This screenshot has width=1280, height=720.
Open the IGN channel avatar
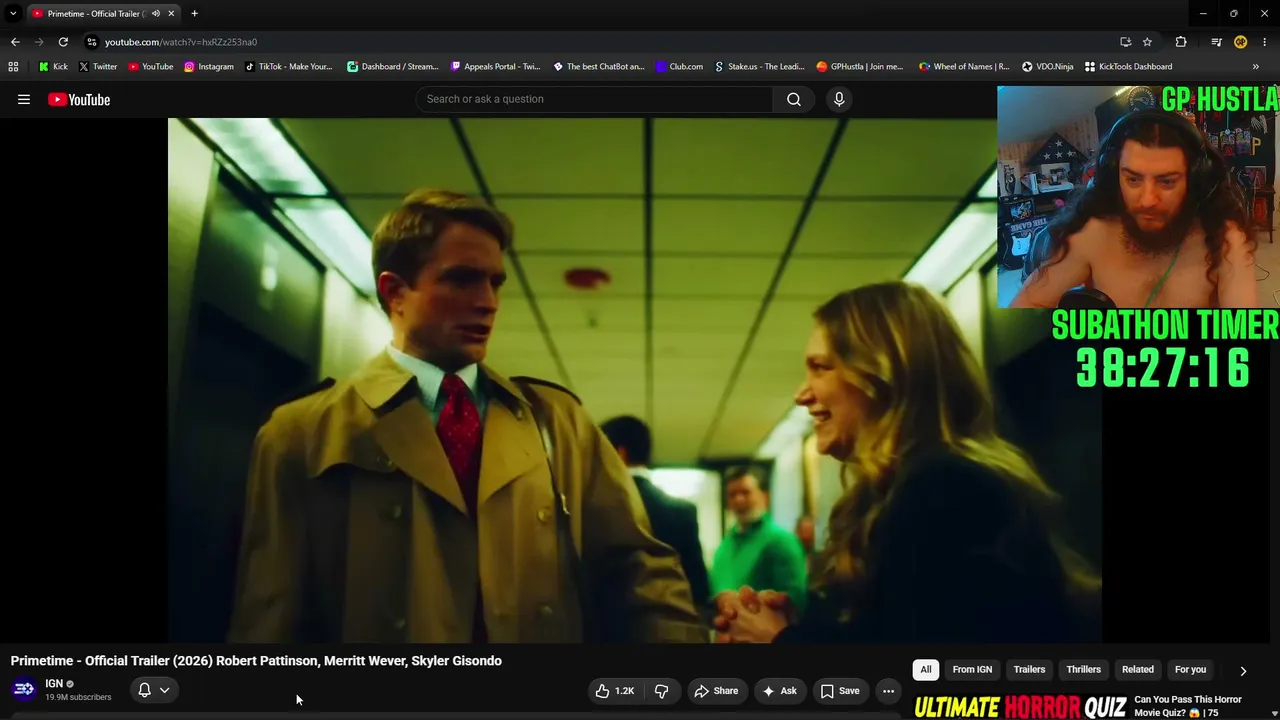coord(24,689)
